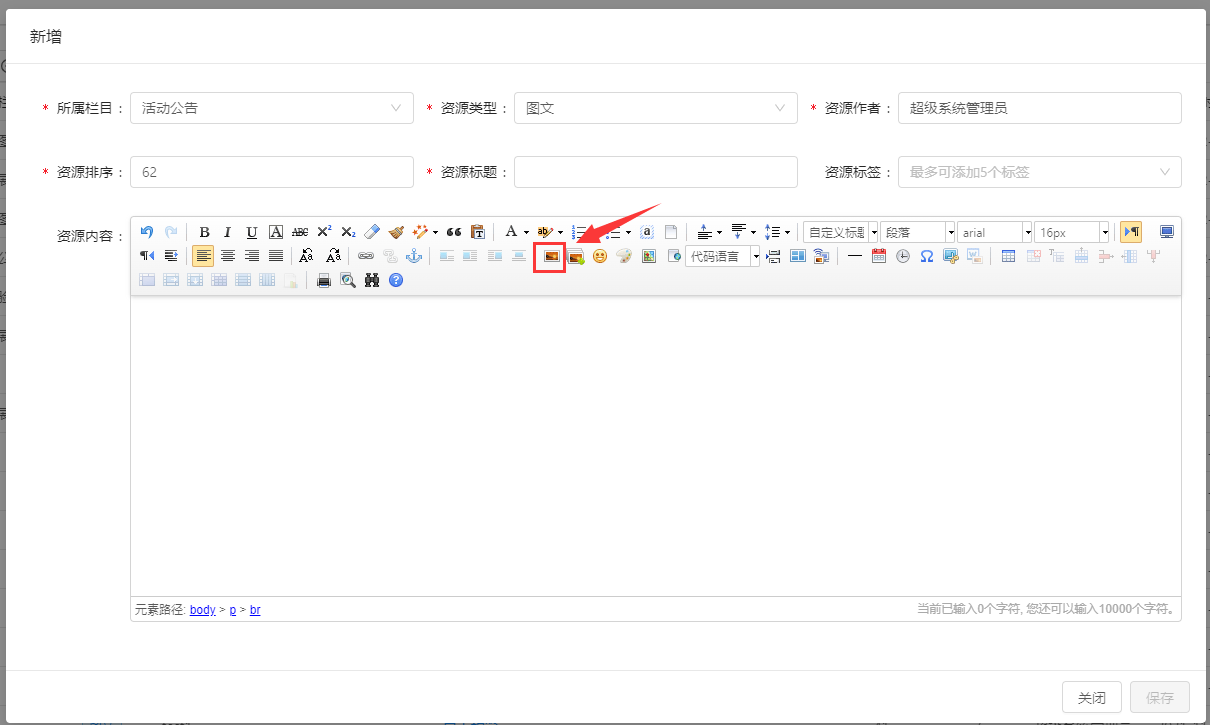Apply font color with the A icon
1210x725 pixels.
coord(511,232)
